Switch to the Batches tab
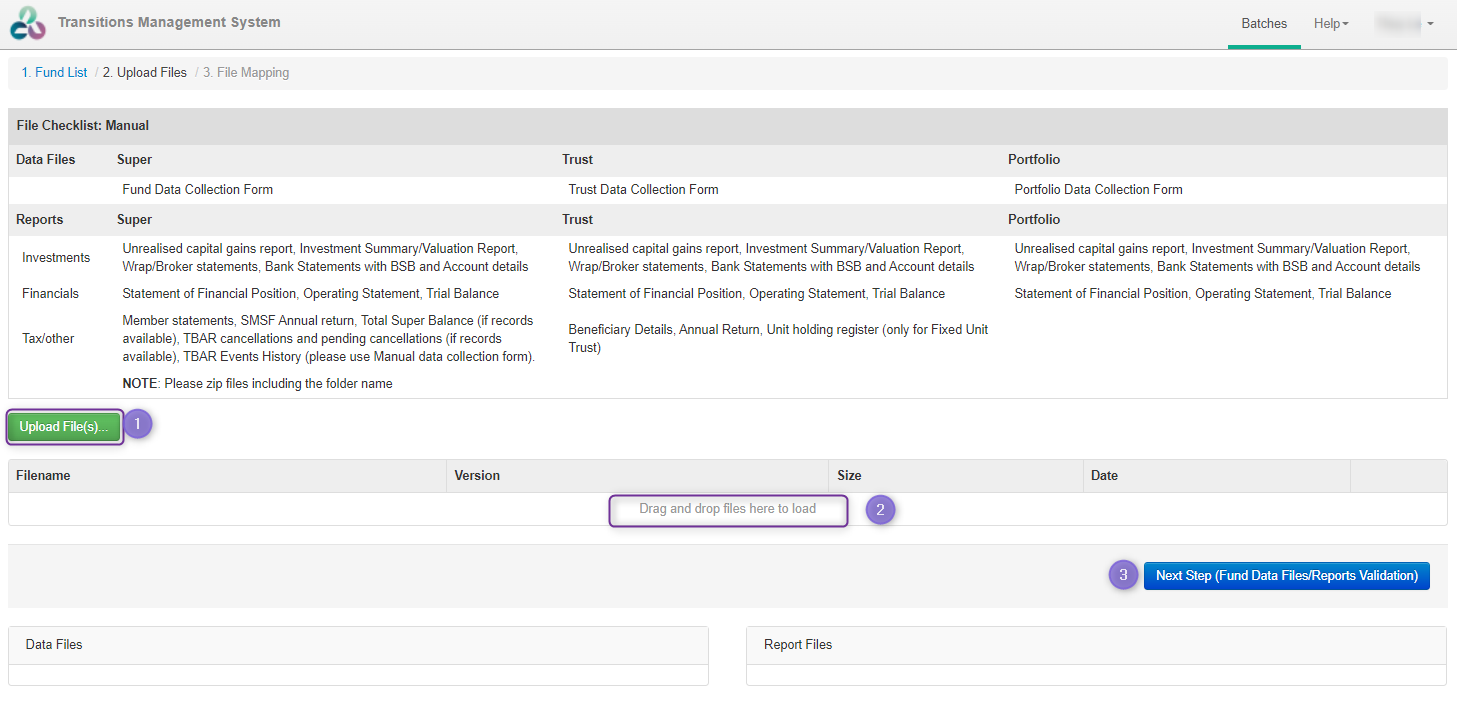This screenshot has width=1457, height=703. tap(1263, 23)
